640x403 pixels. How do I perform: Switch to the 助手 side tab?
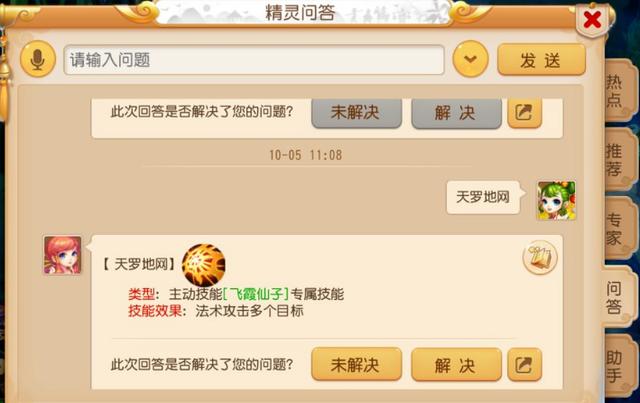tap(617, 366)
